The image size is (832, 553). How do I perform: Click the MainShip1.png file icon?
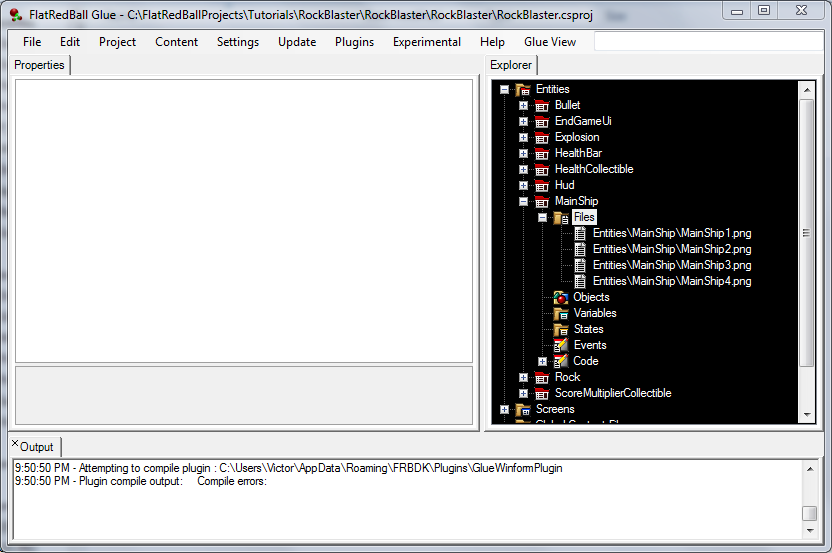(x=580, y=234)
